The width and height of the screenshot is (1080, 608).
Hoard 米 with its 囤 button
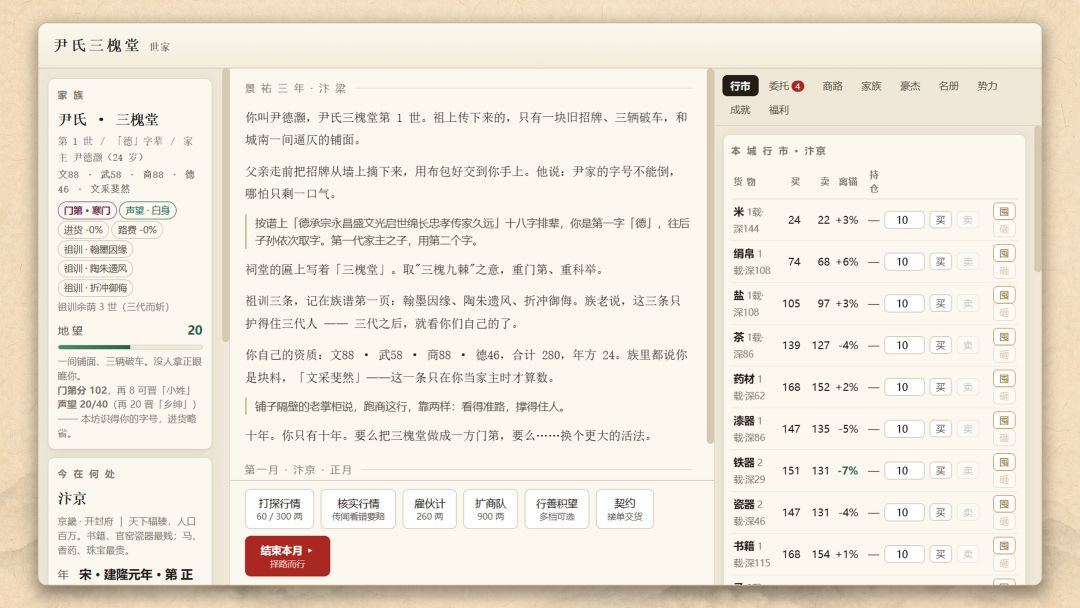pos(1004,211)
